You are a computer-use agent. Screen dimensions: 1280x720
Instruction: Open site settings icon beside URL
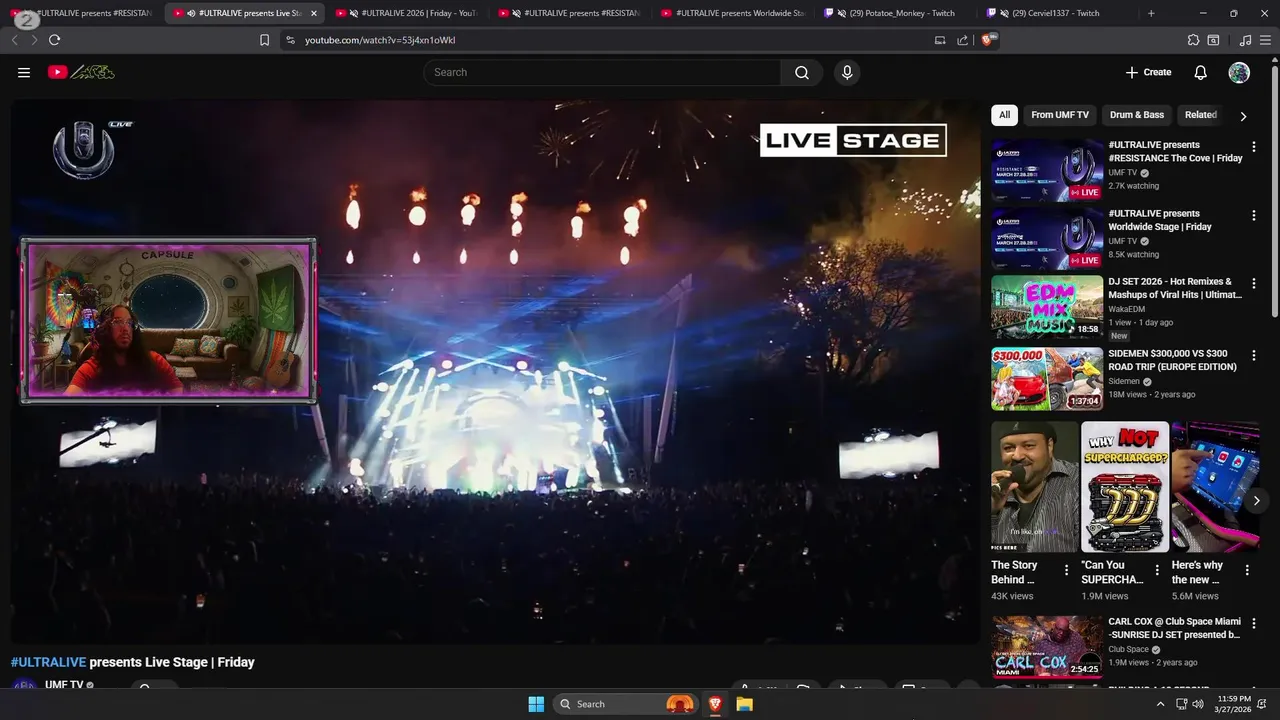coord(290,40)
